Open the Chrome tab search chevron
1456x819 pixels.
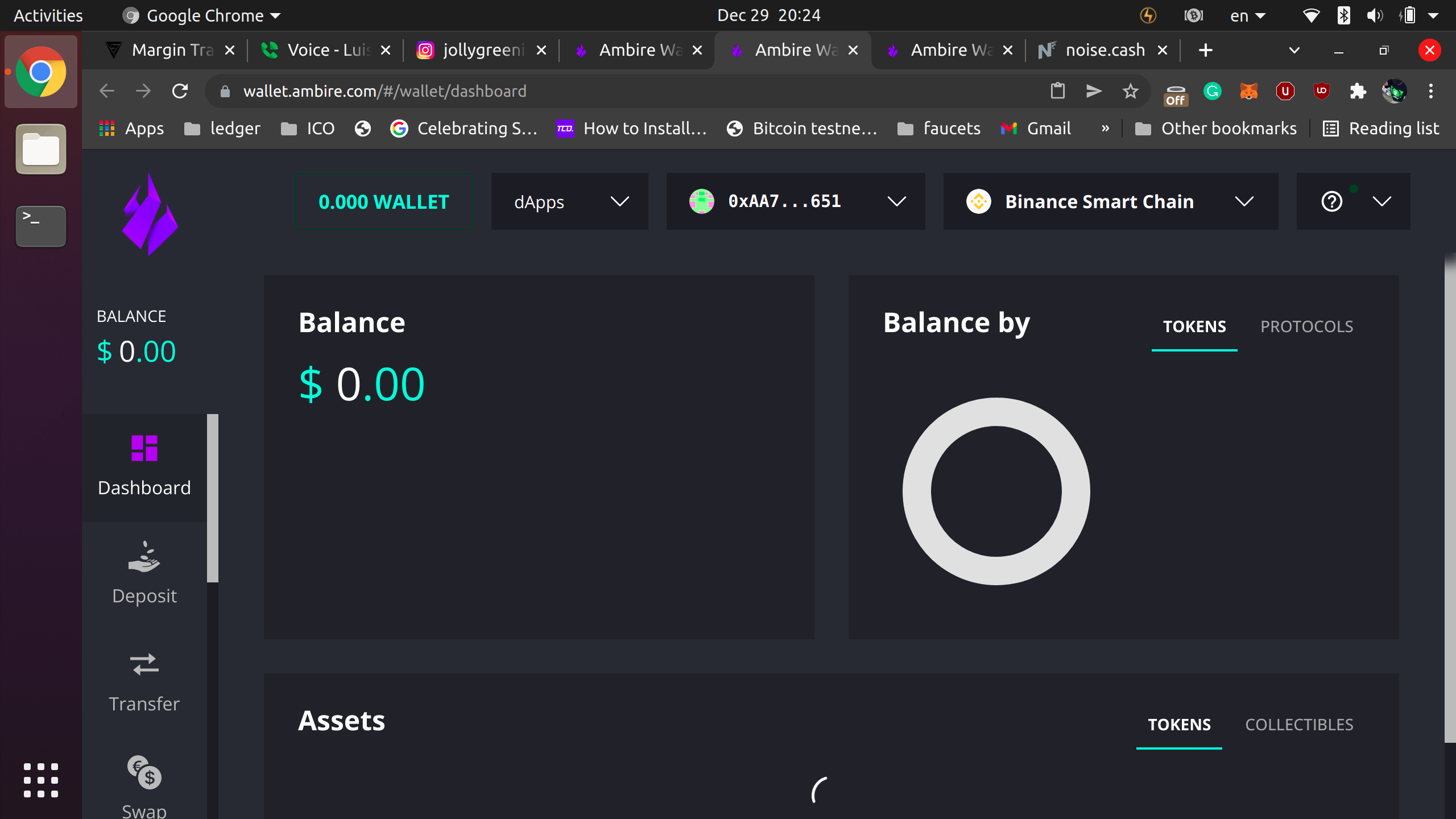1294,50
